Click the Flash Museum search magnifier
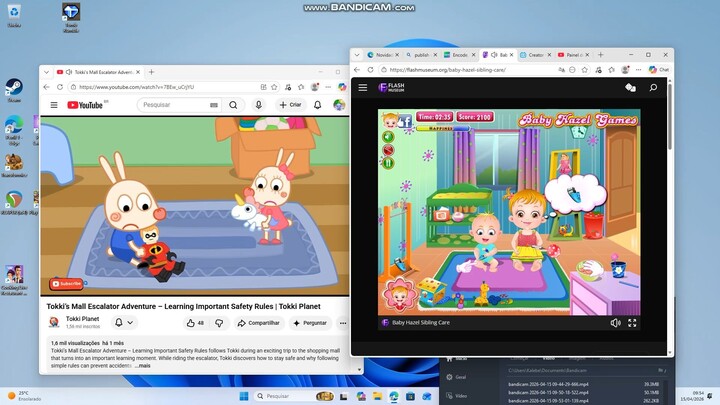The height and width of the screenshot is (405, 720). tap(653, 88)
